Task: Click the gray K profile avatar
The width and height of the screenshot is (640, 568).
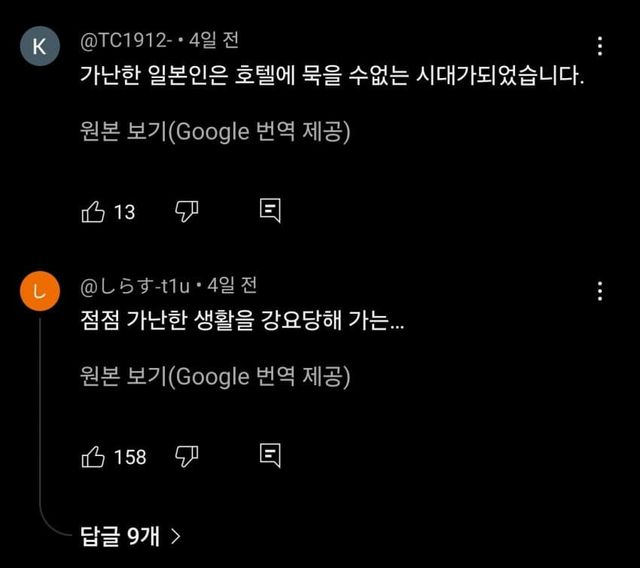Action: click(x=39, y=47)
